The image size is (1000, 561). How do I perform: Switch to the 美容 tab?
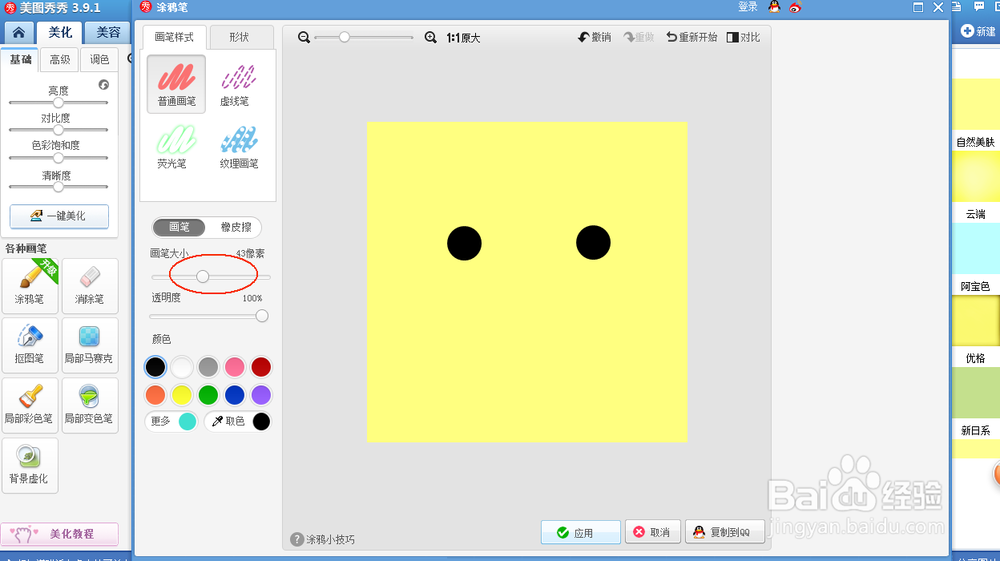[x=108, y=33]
